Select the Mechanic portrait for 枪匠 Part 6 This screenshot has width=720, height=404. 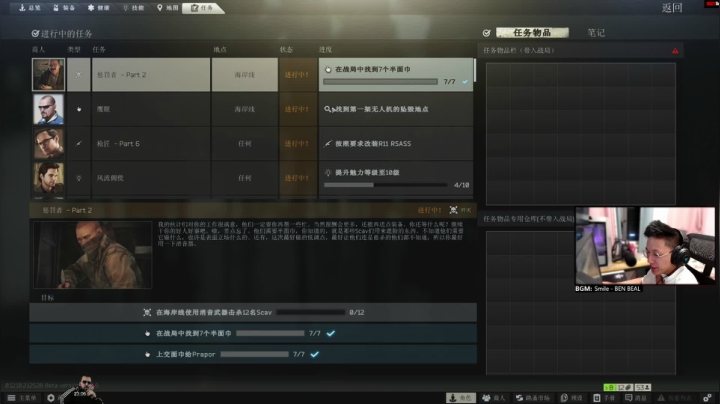[x=48, y=144]
